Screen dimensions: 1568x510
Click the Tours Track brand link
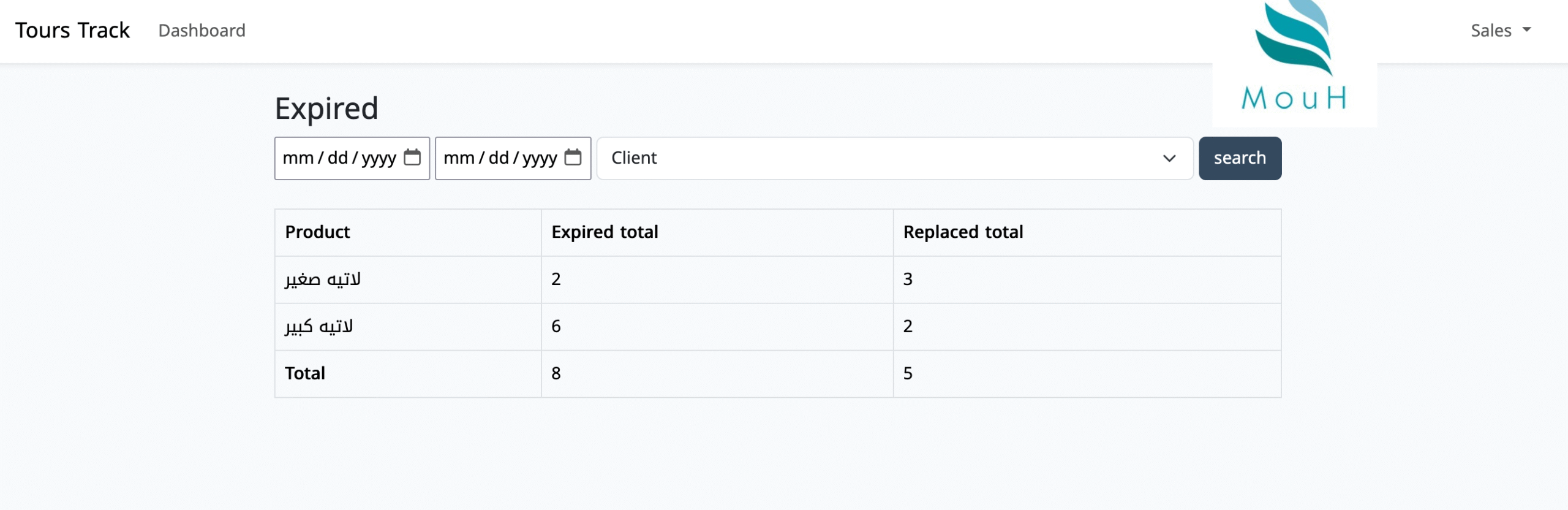(72, 30)
